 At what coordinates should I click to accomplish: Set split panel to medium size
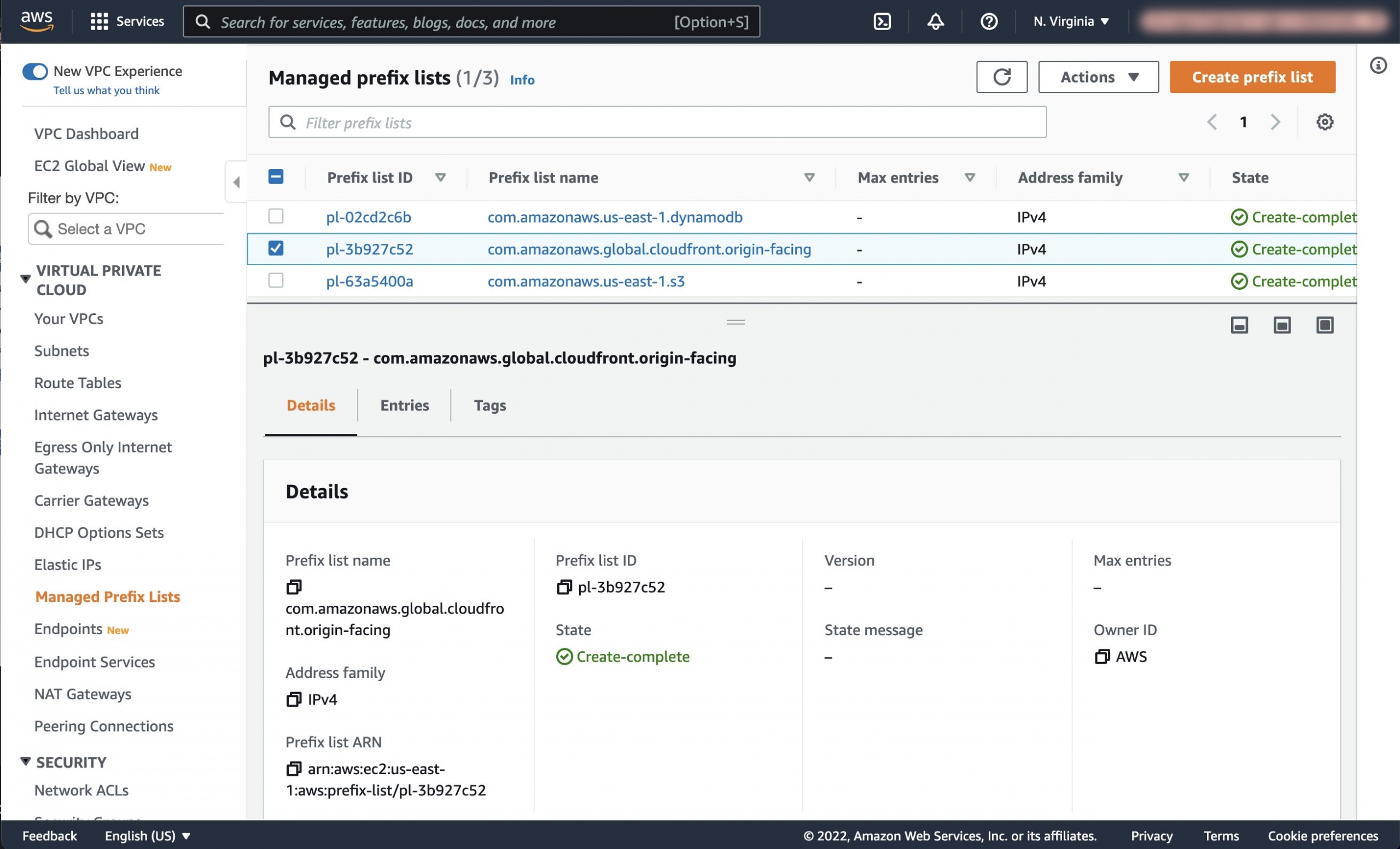(x=1282, y=325)
